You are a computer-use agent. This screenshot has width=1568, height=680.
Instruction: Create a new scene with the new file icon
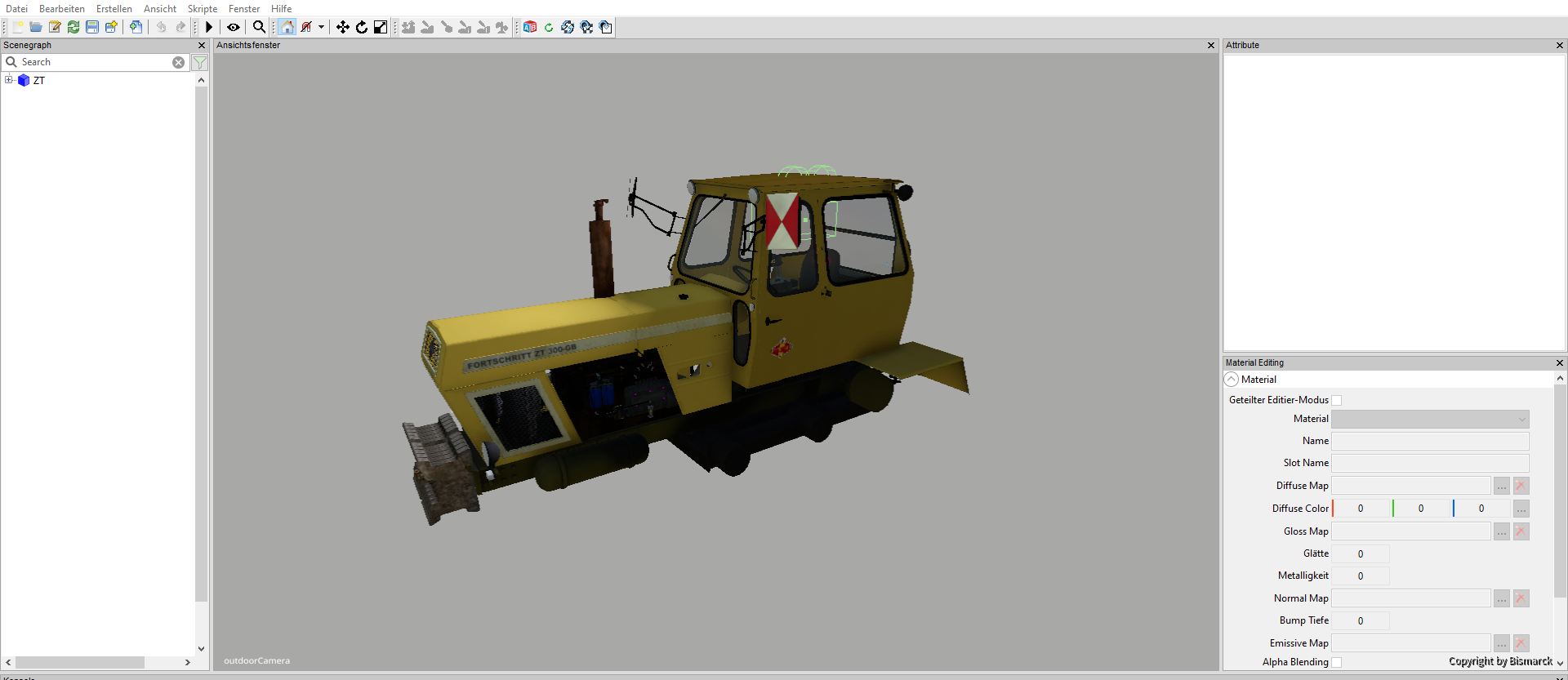tap(17, 27)
